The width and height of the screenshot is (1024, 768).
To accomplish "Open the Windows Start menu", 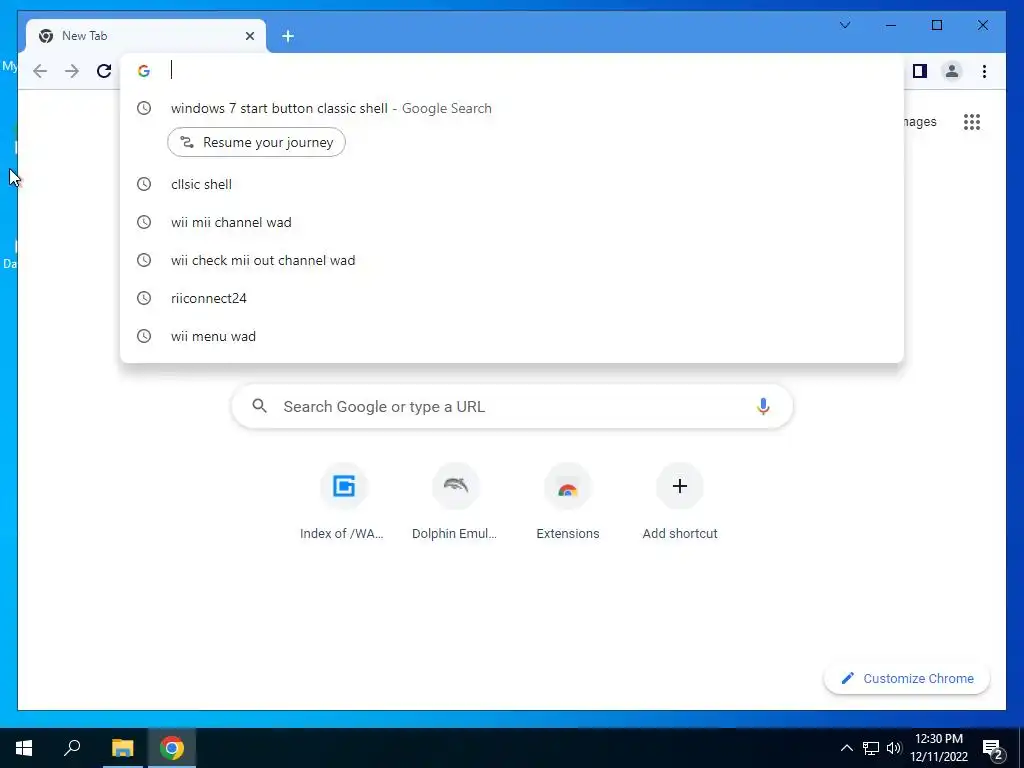I will tap(24, 748).
